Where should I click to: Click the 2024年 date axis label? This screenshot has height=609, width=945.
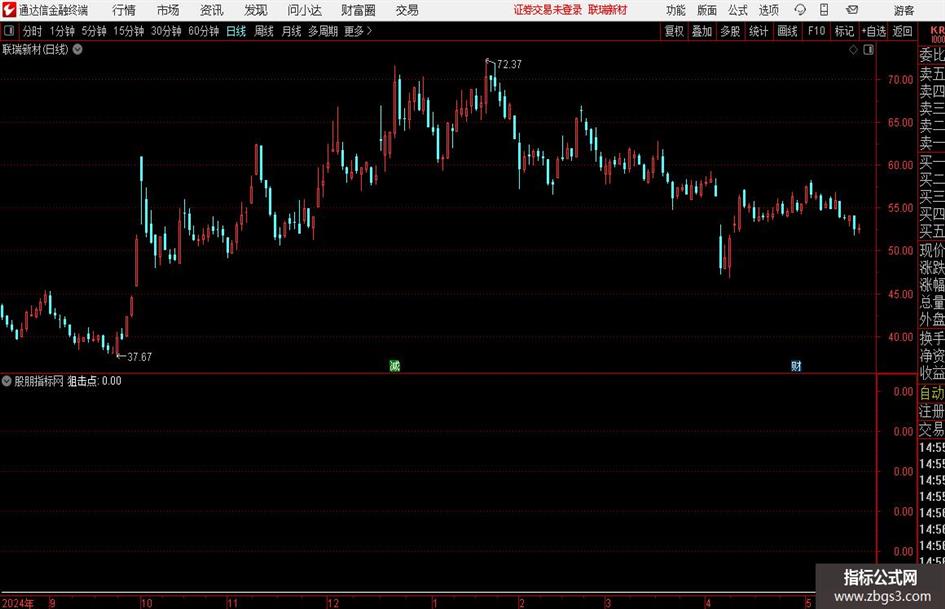coord(18,603)
